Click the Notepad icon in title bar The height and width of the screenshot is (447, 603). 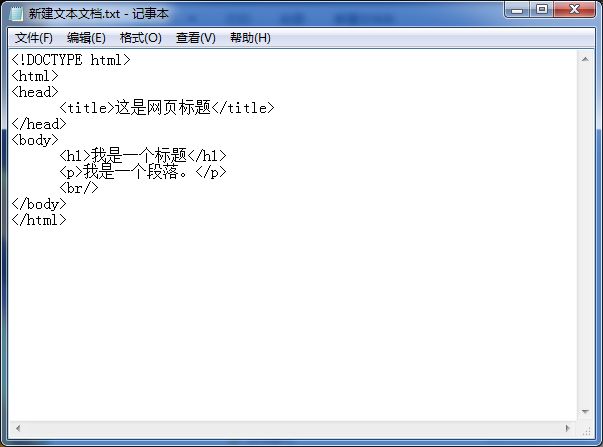pos(16,14)
